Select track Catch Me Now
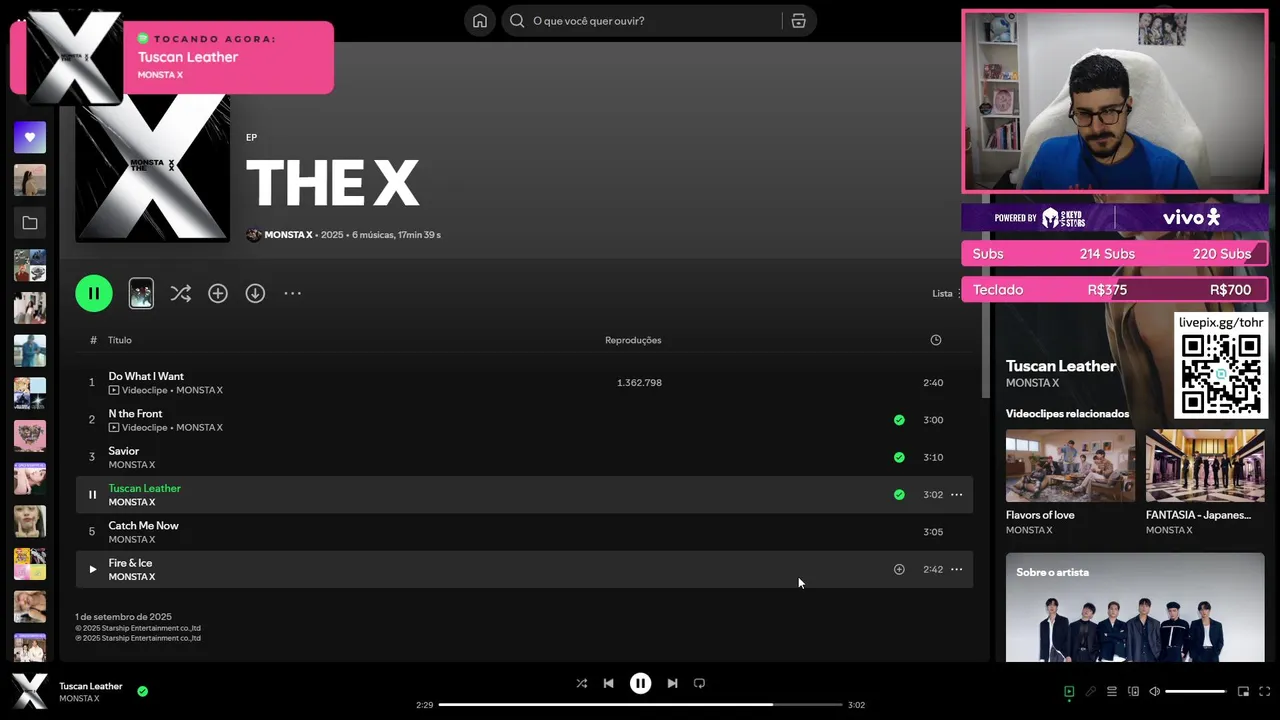 [524, 532]
